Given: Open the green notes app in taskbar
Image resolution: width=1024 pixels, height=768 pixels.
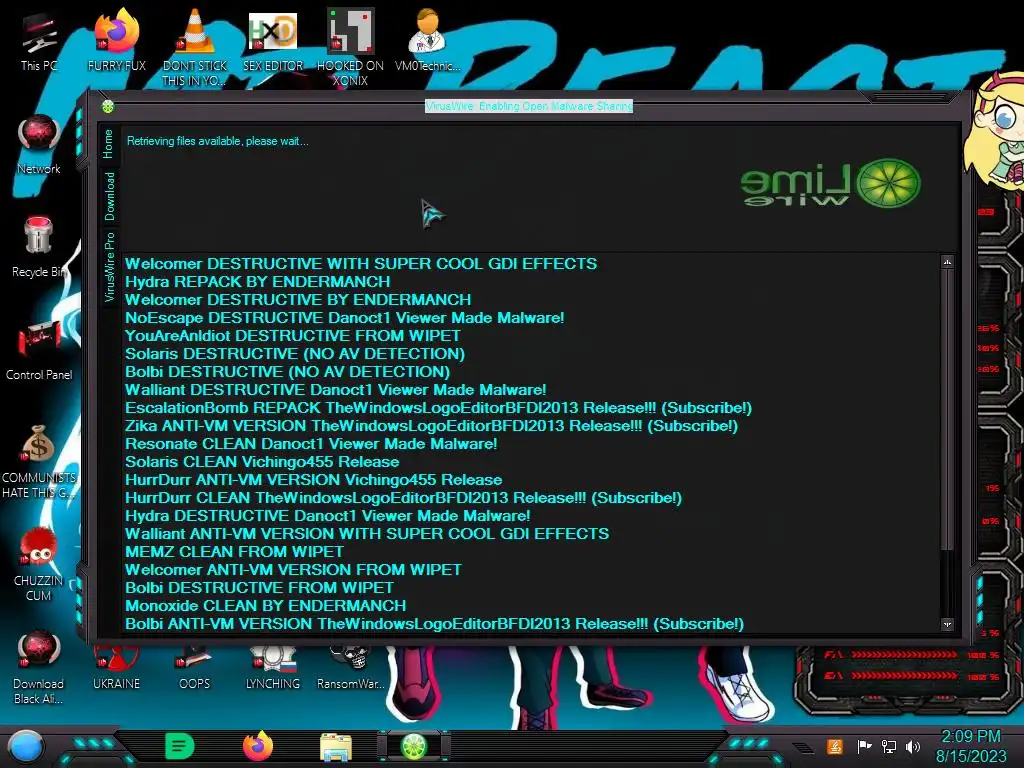Looking at the screenshot, I should pos(180,746).
